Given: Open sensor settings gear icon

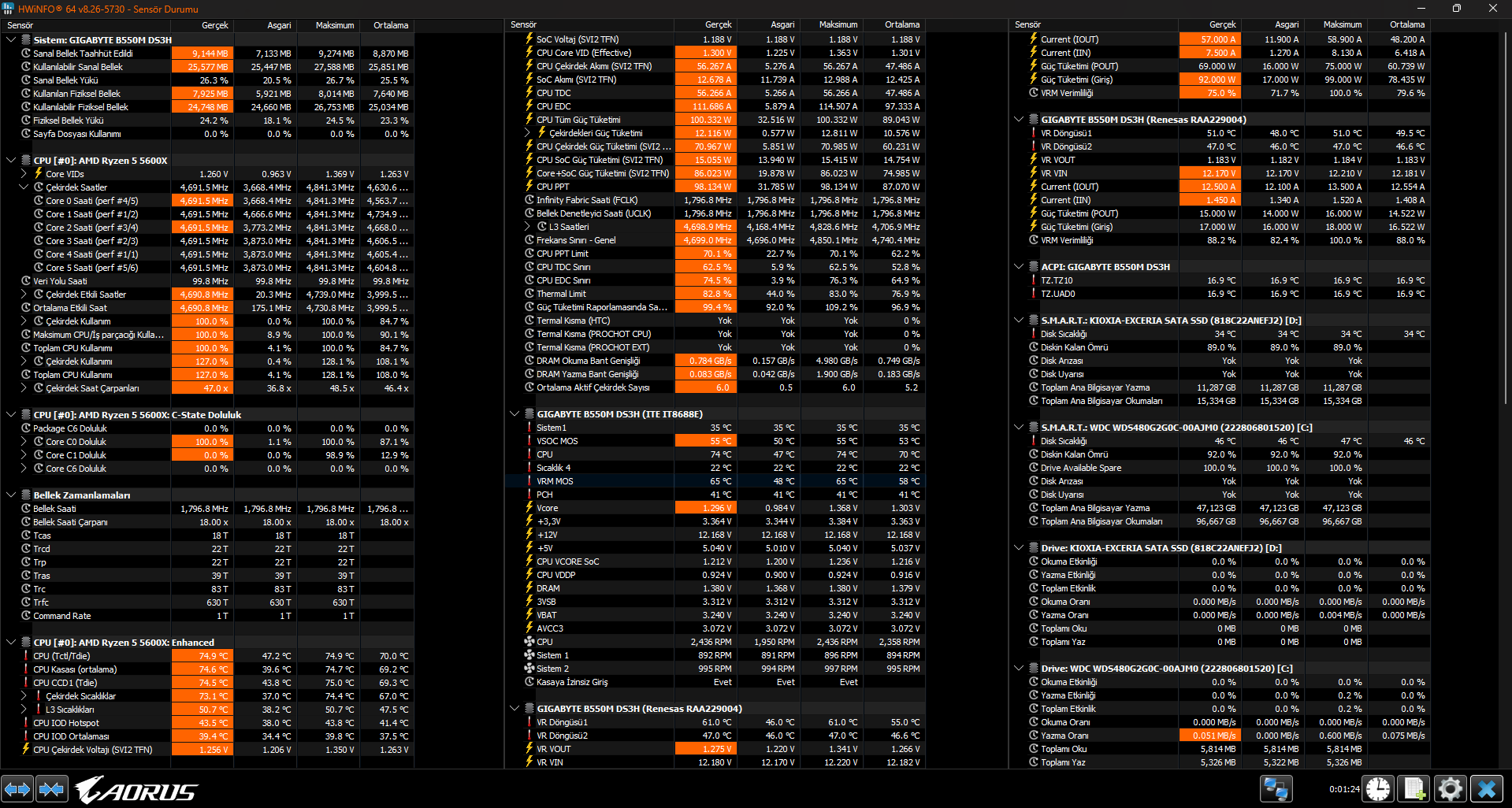Looking at the screenshot, I should point(1451,788).
